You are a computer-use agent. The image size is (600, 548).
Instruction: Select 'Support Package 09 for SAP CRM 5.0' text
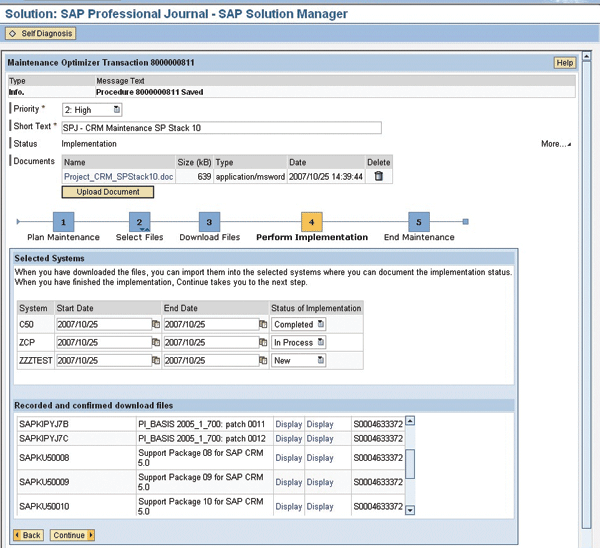point(201,482)
